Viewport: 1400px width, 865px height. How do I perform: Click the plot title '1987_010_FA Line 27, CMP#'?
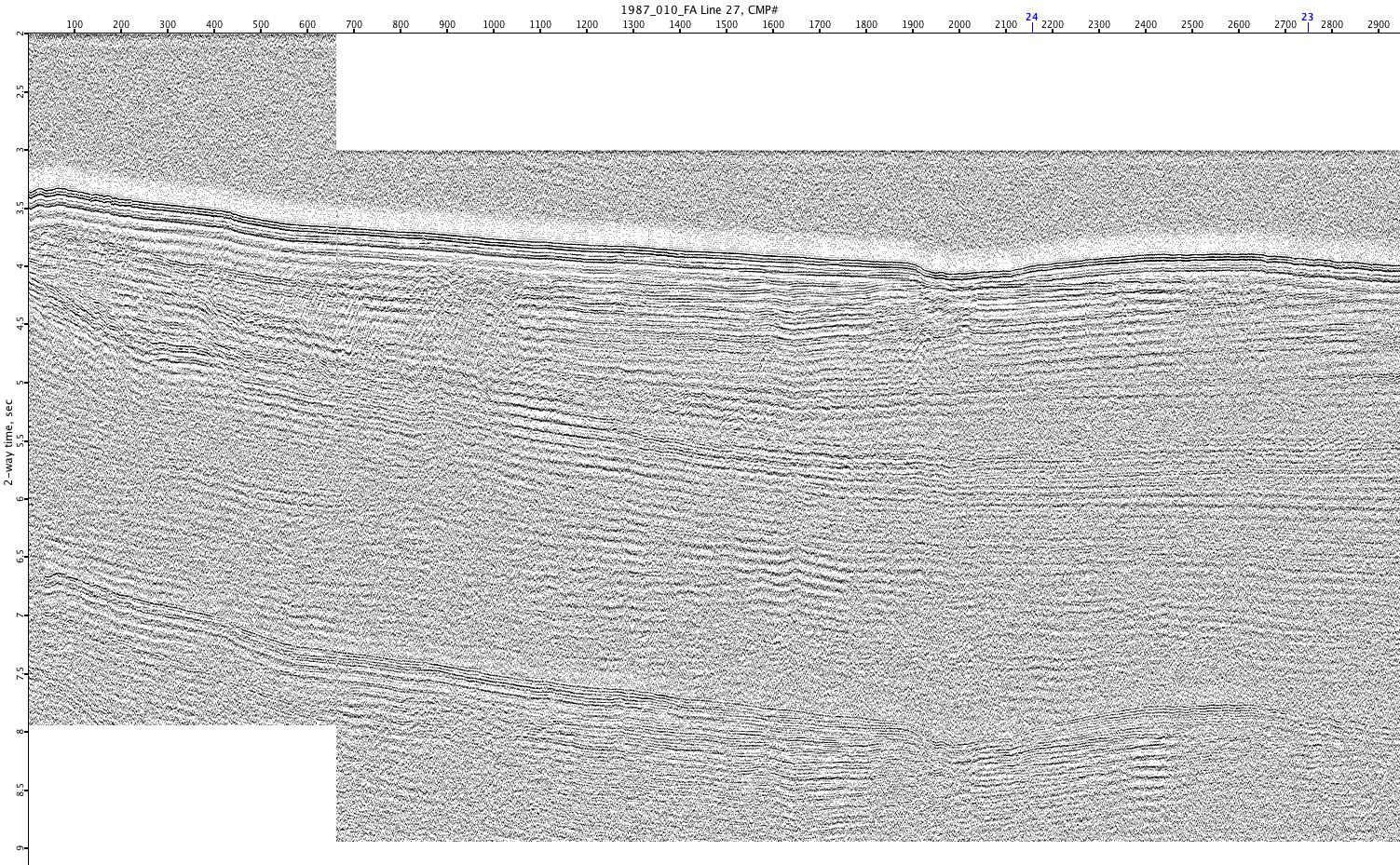(700, 9)
